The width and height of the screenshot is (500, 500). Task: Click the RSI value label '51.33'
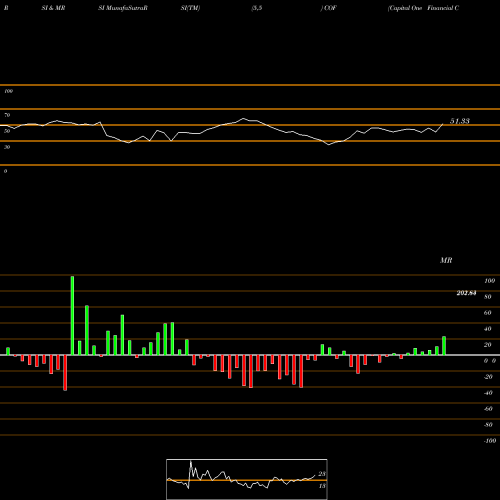click(x=460, y=121)
